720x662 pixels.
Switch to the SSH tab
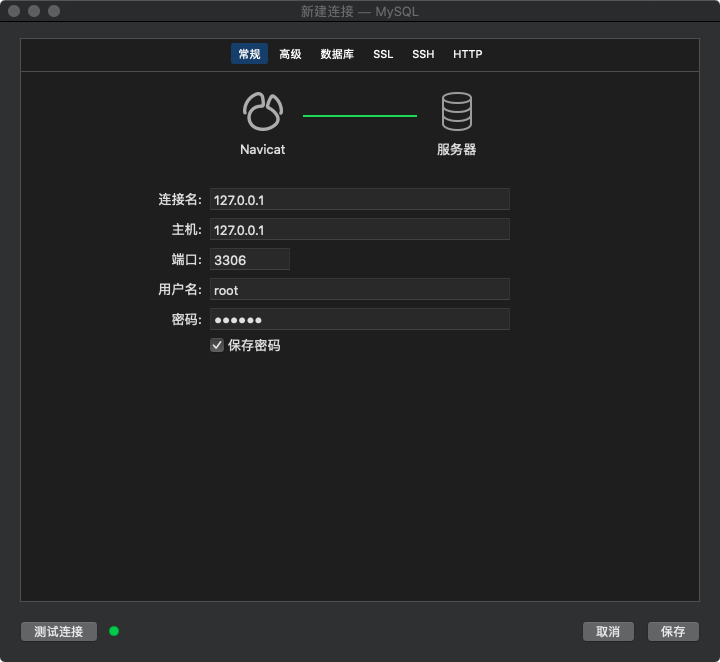click(x=423, y=54)
